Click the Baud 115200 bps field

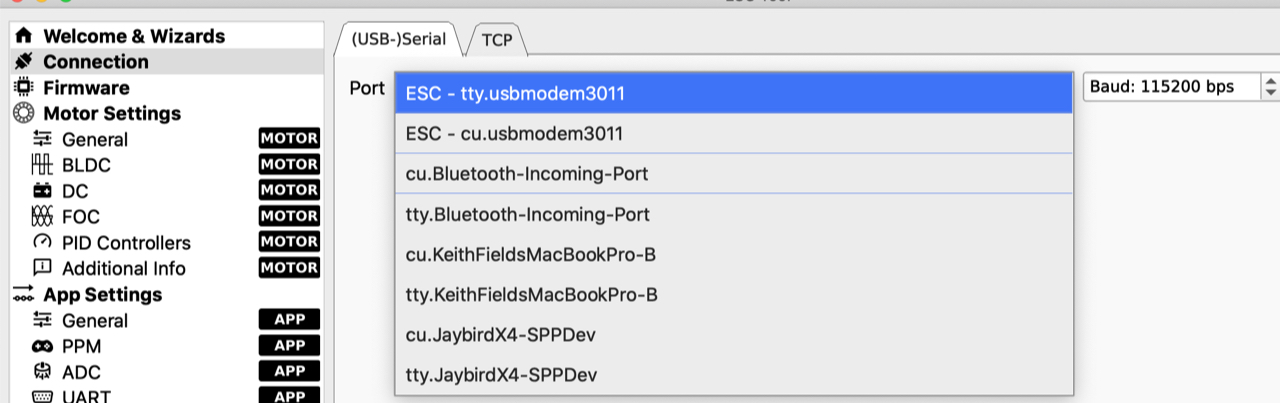point(1170,87)
